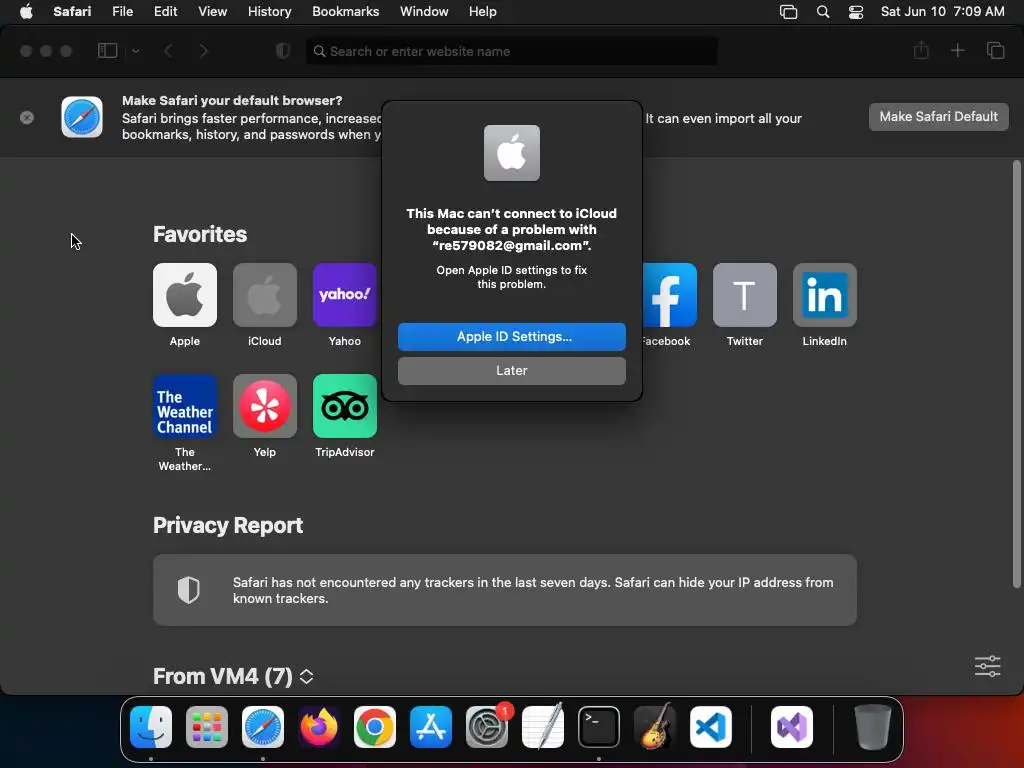Click the Favorites section heading

click(x=200, y=234)
